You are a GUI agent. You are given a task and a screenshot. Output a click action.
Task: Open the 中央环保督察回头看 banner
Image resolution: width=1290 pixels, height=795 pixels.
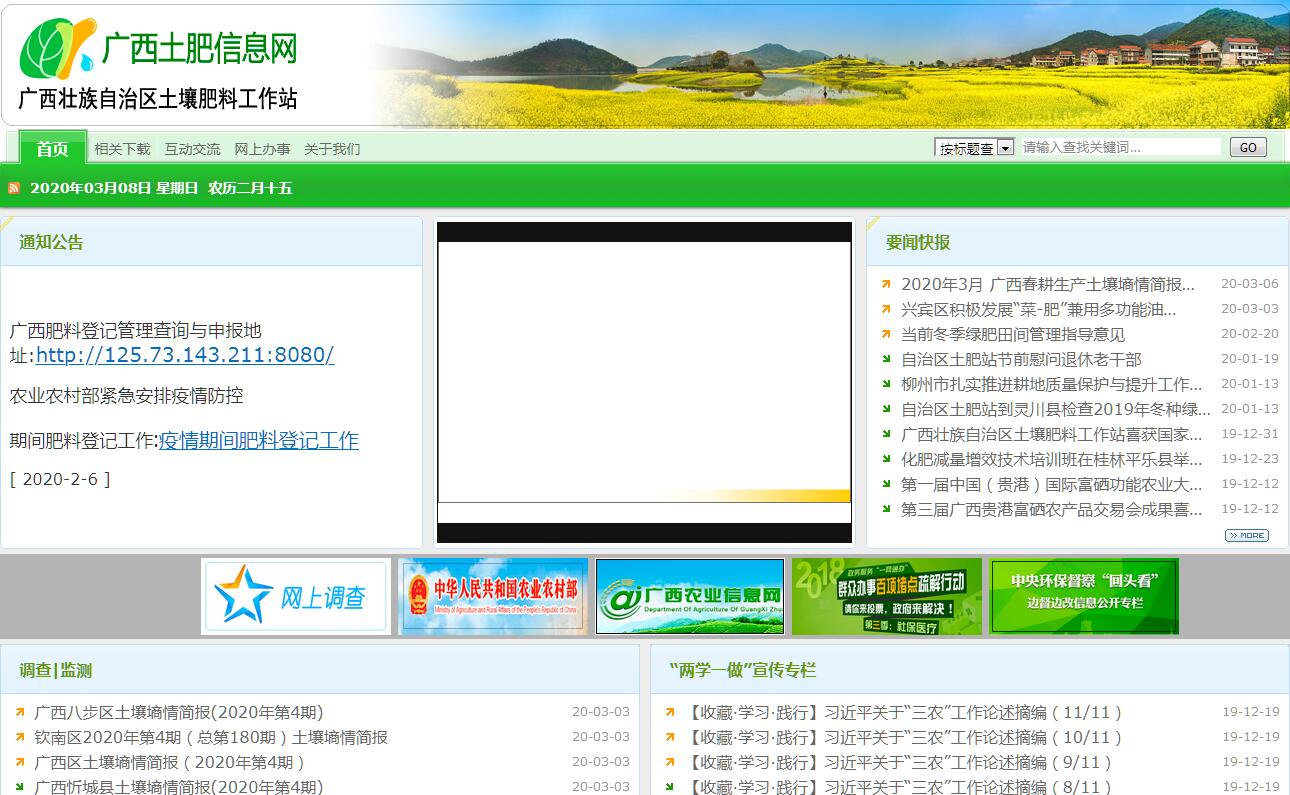(1084, 596)
